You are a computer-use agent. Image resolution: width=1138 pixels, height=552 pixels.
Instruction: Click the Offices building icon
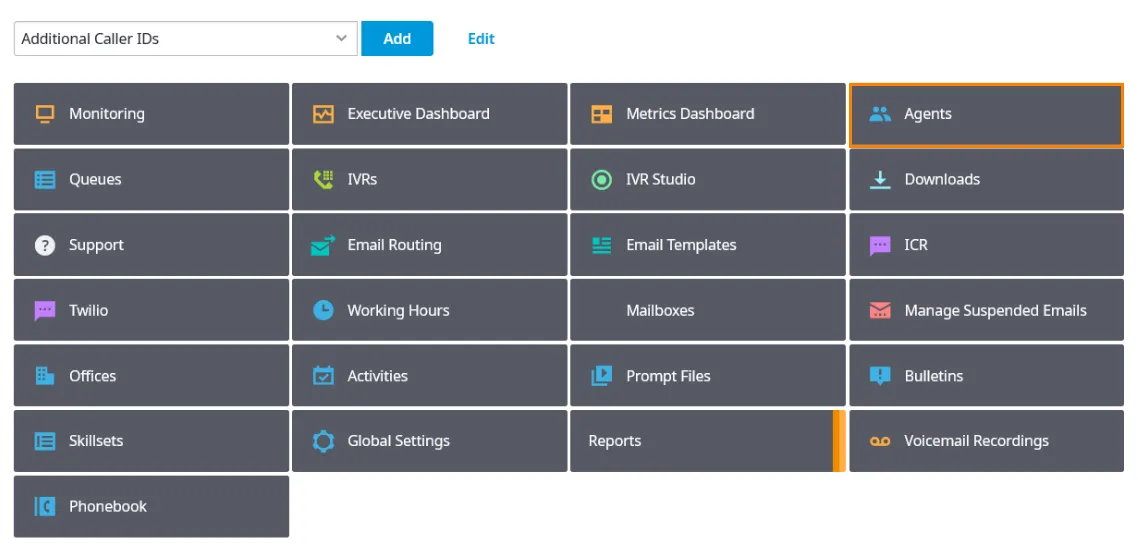45,376
